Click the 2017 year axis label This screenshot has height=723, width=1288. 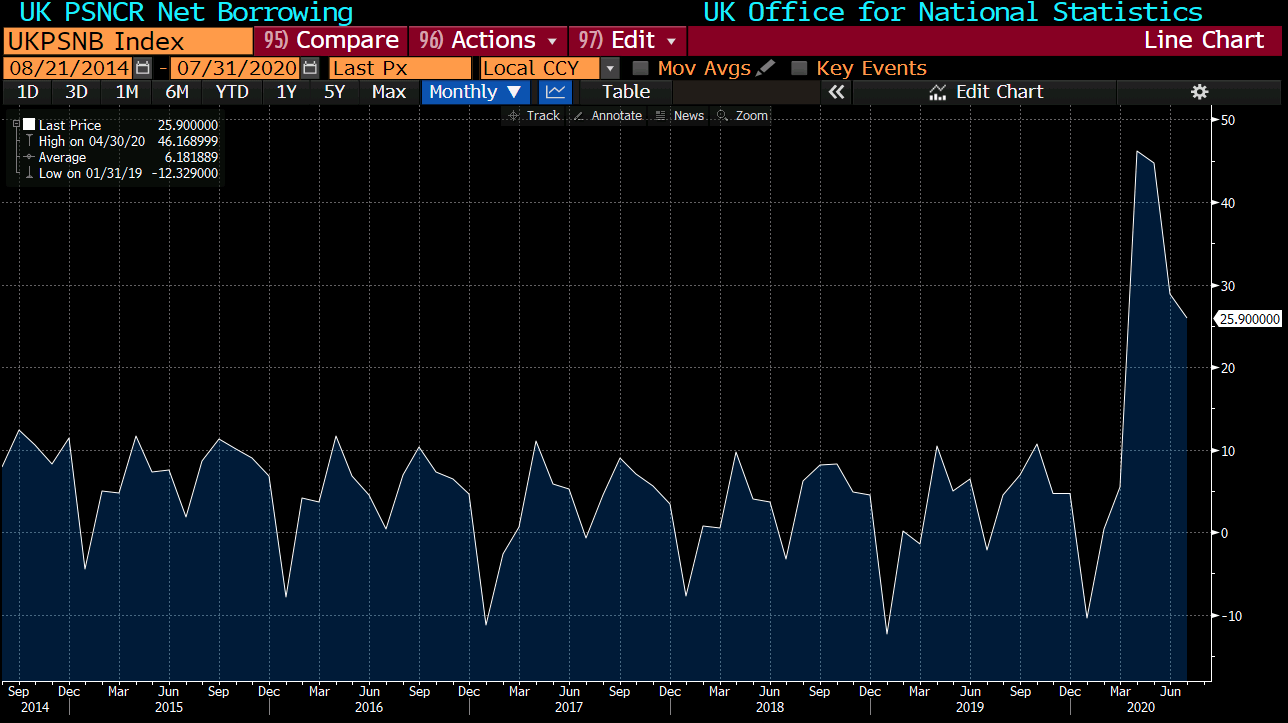point(567,707)
